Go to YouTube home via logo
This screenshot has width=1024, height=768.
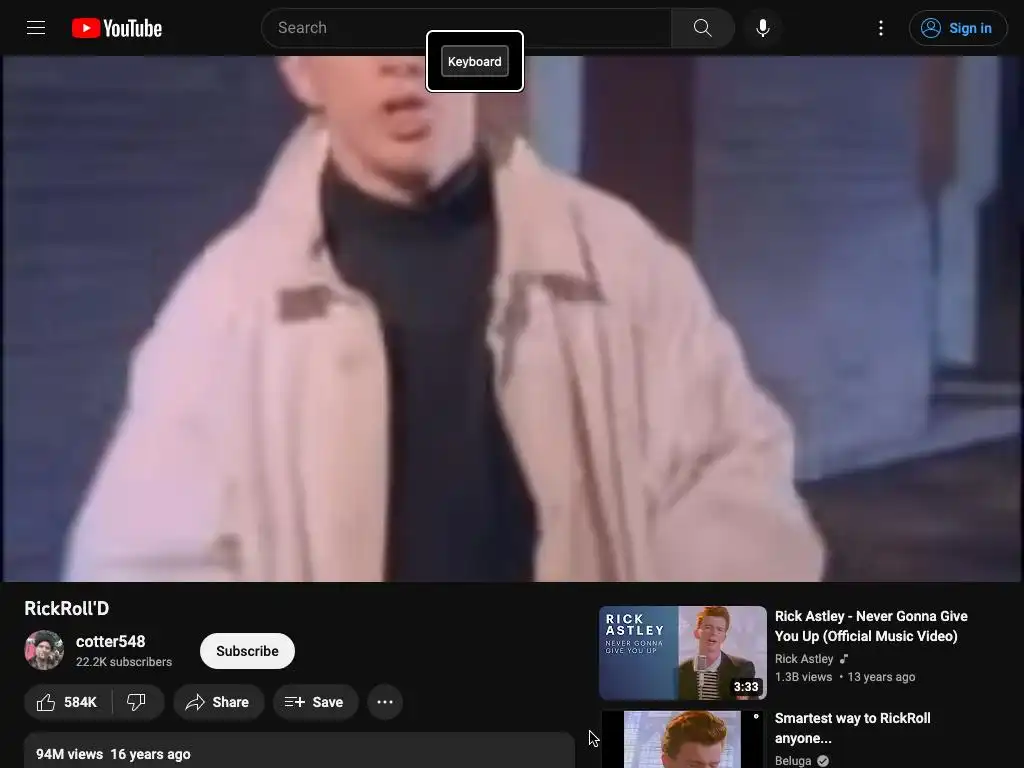(117, 28)
